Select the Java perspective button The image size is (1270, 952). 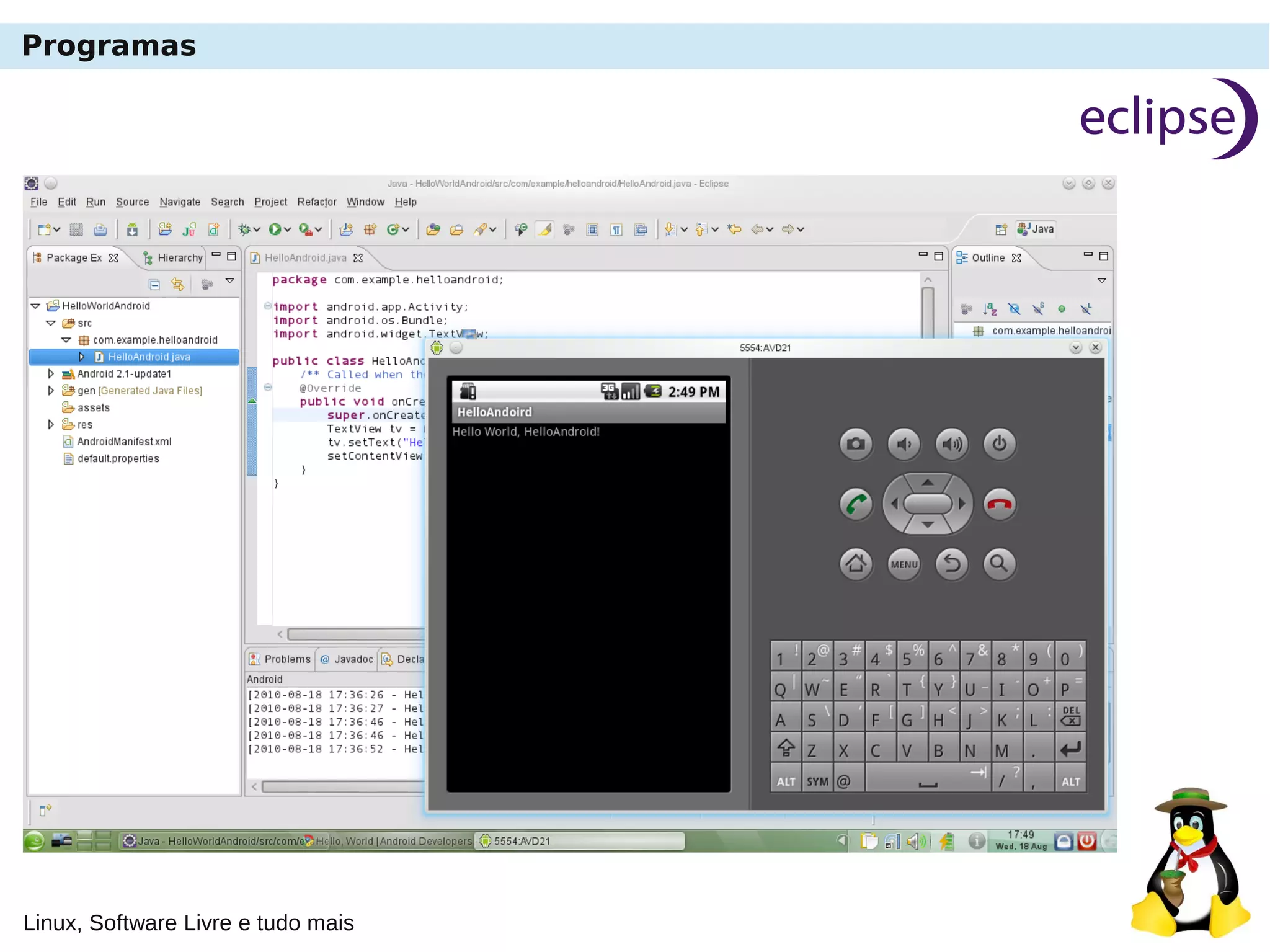(x=1036, y=229)
